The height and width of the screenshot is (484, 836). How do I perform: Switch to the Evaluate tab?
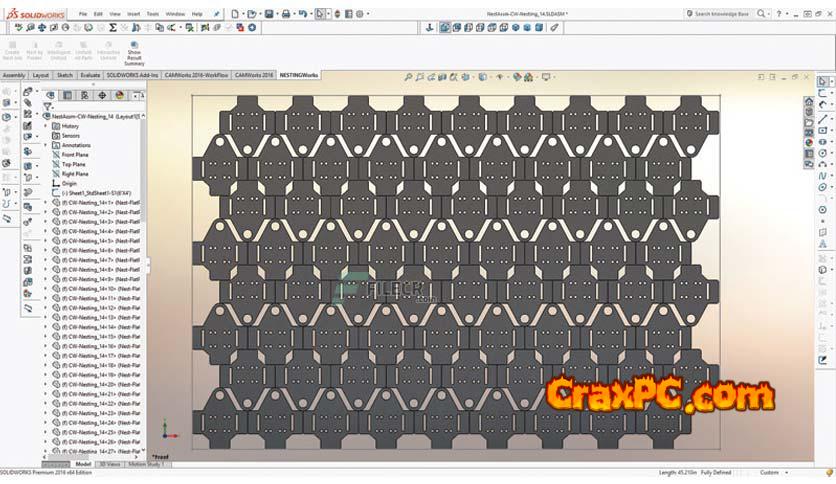(90, 75)
